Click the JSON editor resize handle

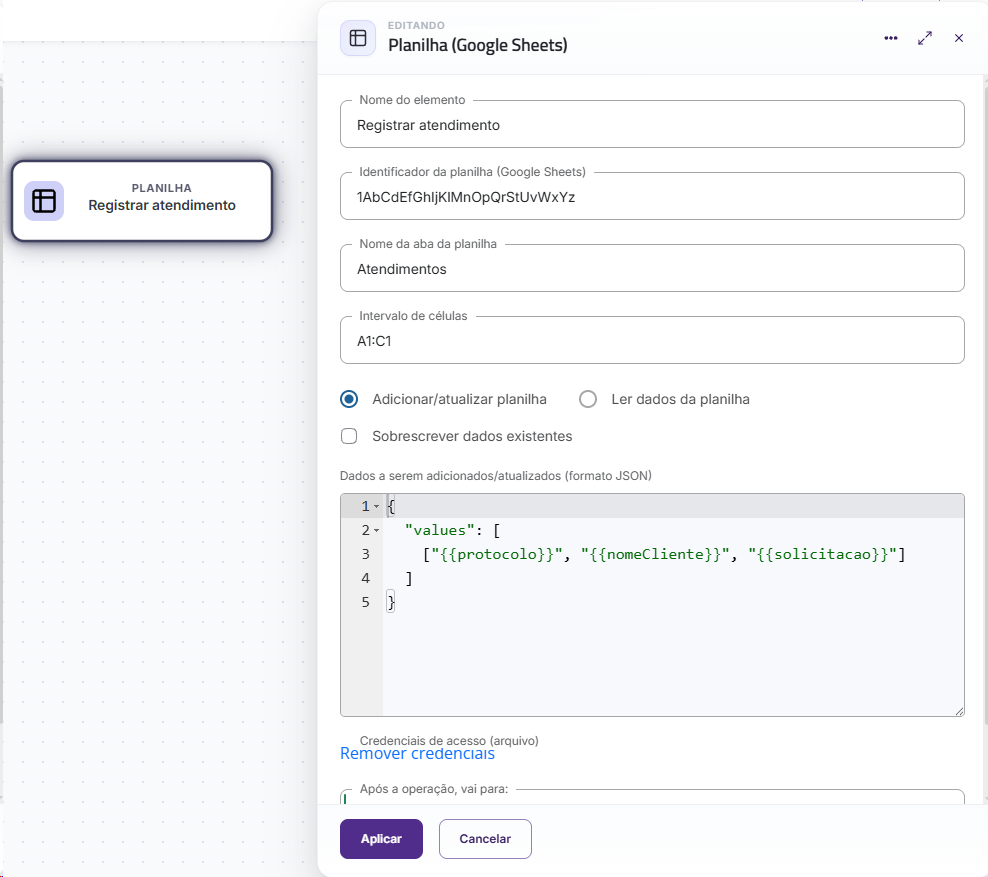tap(959, 711)
